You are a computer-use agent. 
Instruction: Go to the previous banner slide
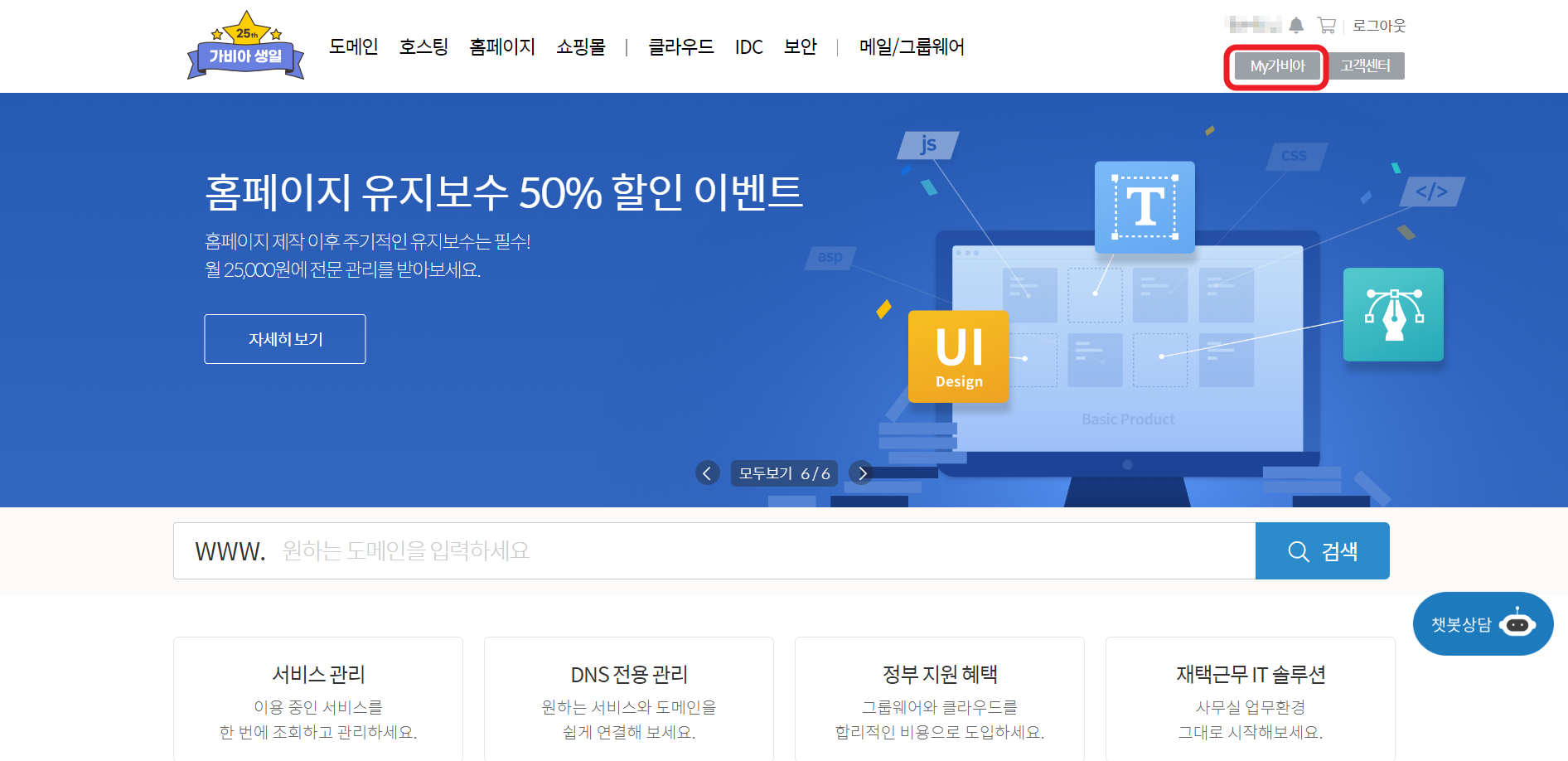(708, 473)
